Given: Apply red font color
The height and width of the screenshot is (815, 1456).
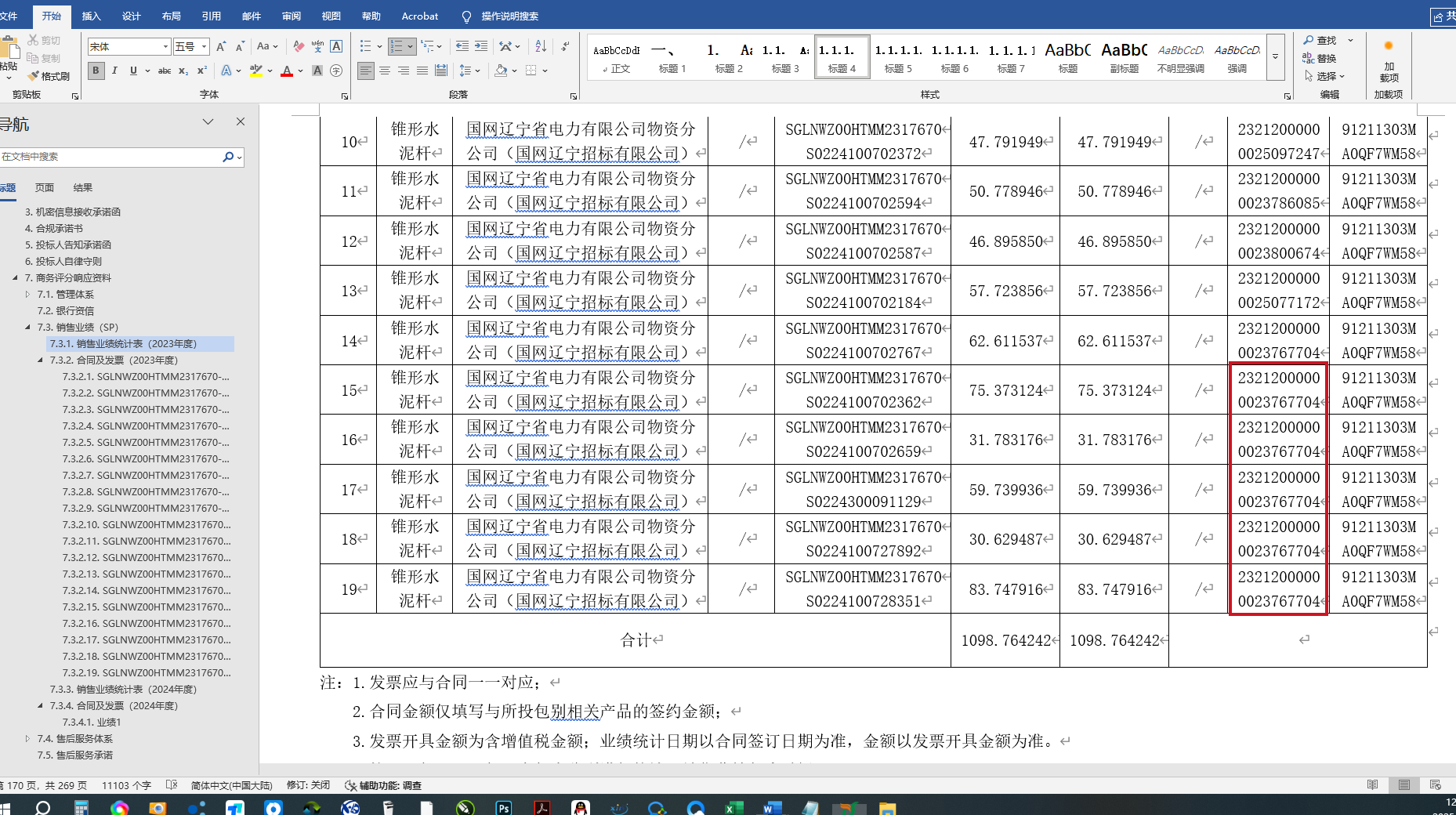Looking at the screenshot, I should pos(287,71).
